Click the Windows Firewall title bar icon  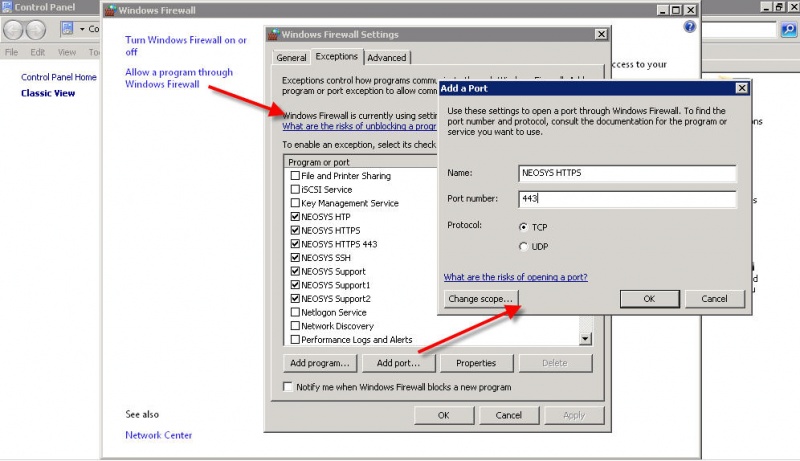click(110, 10)
